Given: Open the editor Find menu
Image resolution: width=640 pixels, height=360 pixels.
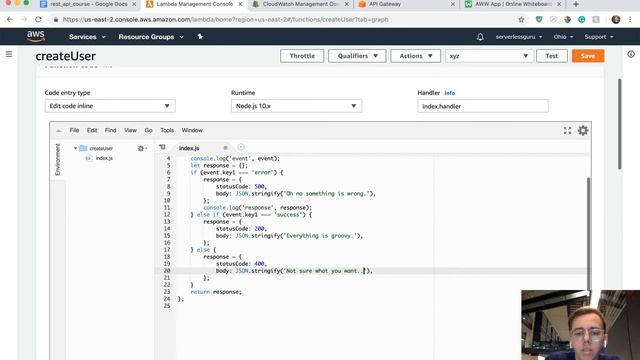Looking at the screenshot, I should 110,130.
